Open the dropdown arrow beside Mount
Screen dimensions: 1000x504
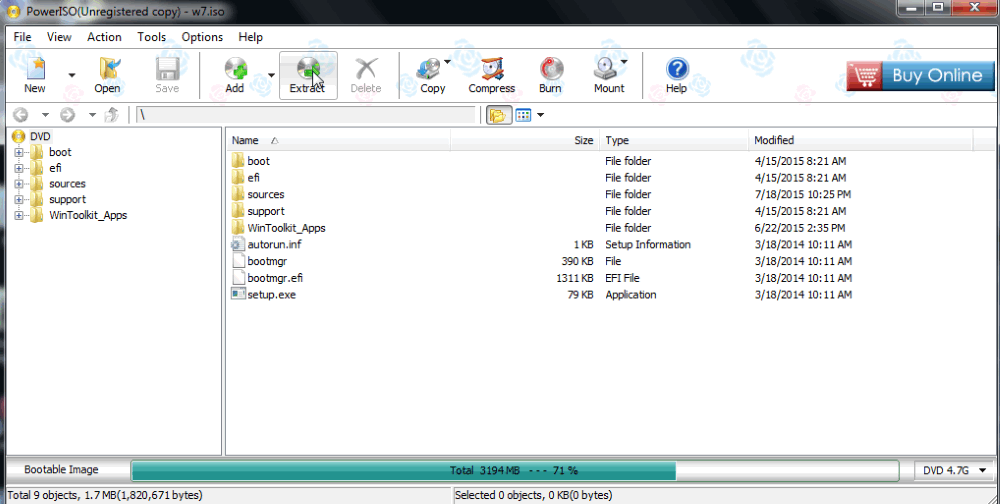(624, 62)
